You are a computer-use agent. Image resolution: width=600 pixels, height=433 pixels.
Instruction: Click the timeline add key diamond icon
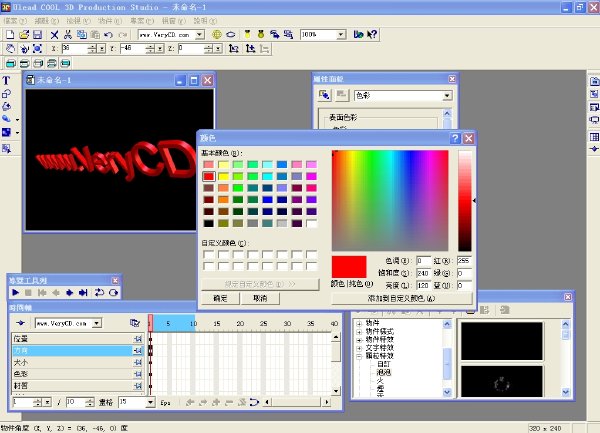coord(21,323)
